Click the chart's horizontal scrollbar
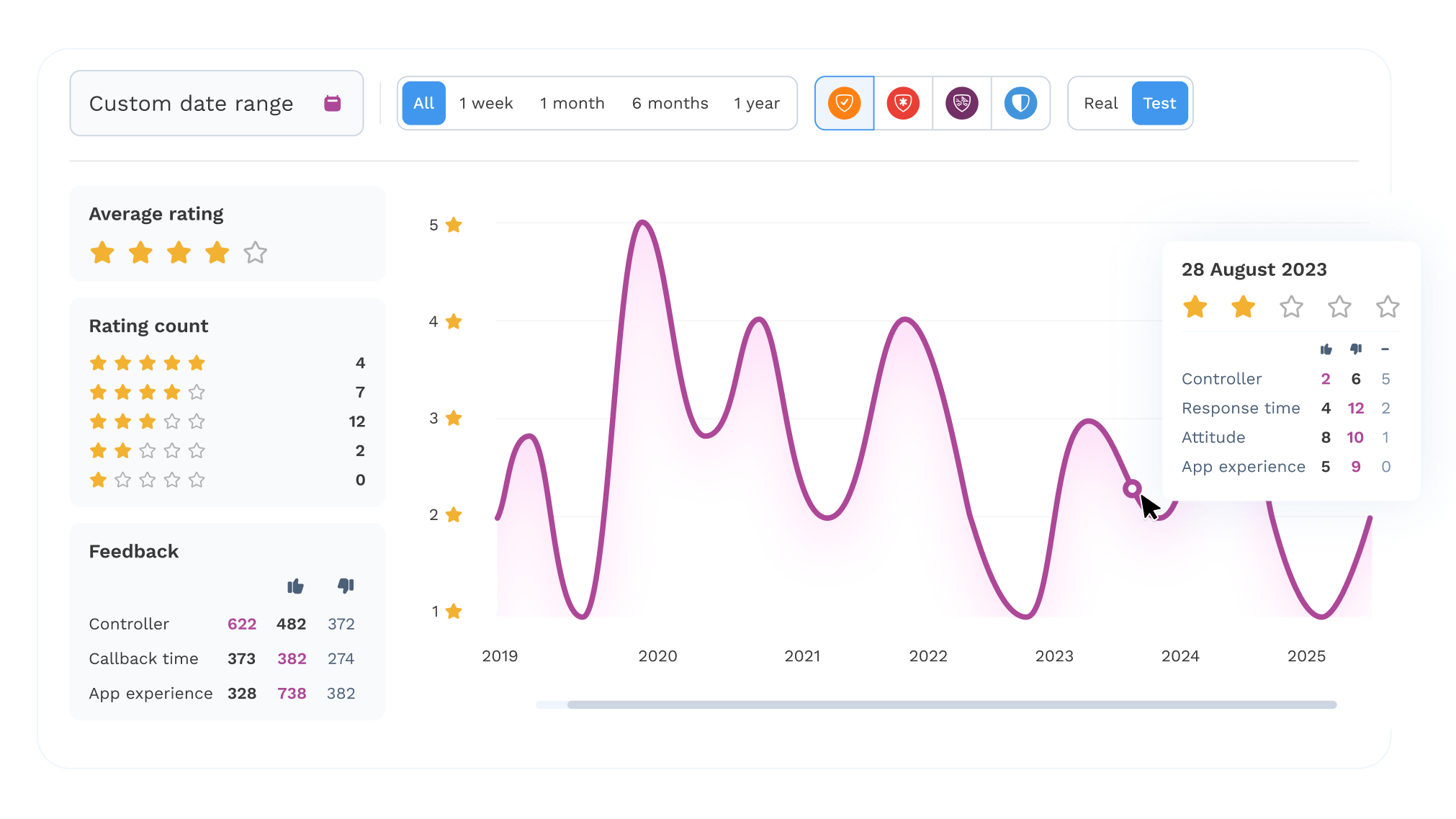The height and width of the screenshot is (819, 1456). [x=951, y=704]
